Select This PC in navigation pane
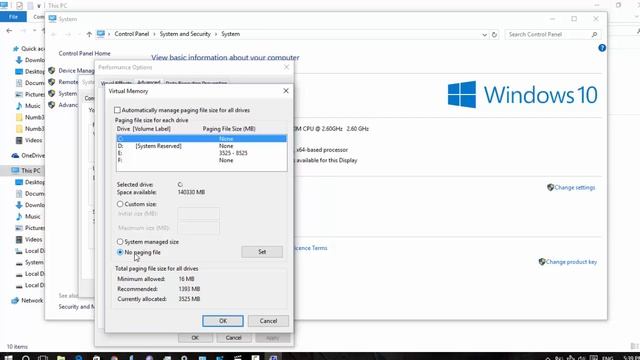640x360 pixels. (31, 170)
